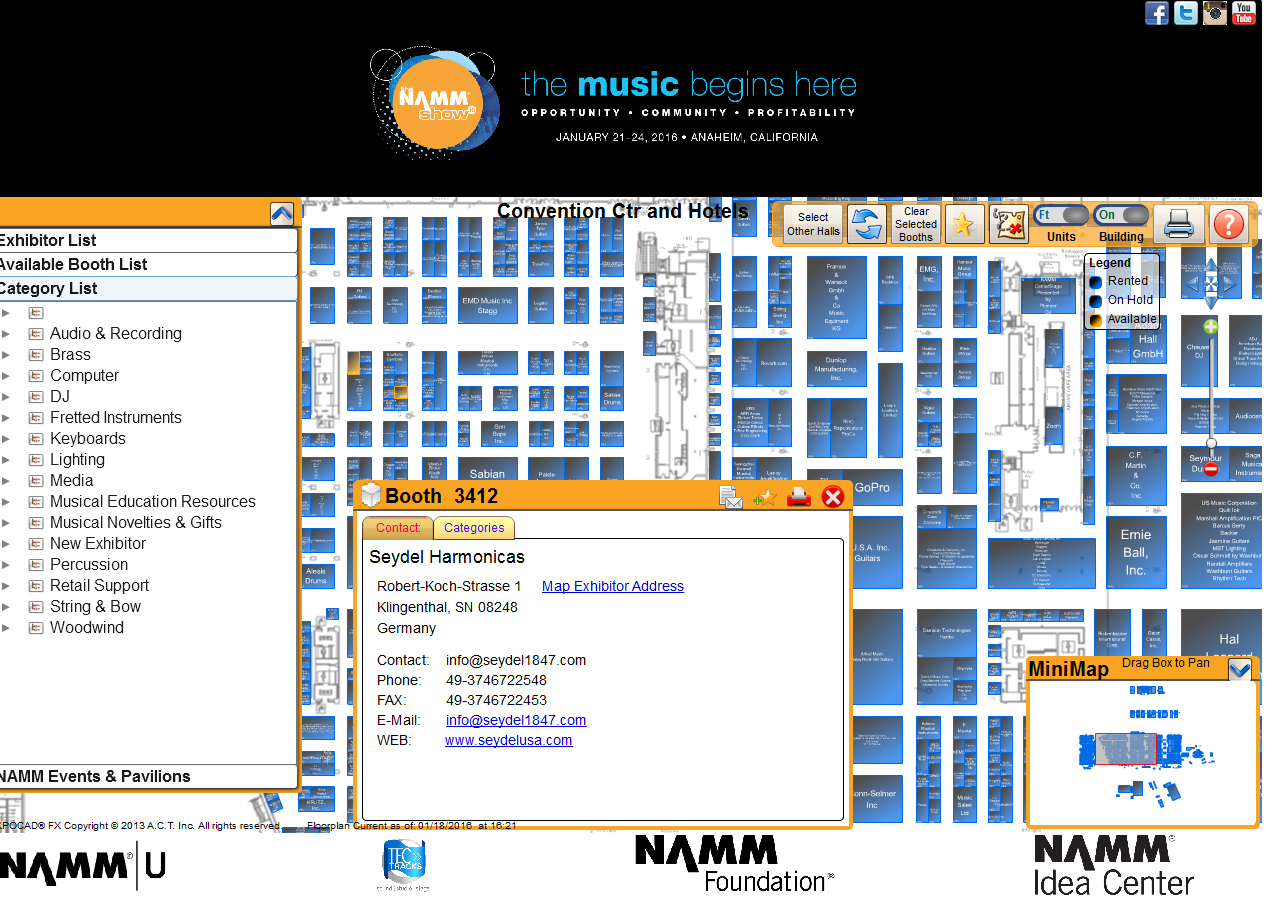Image resolution: width=1276 pixels, height=898 pixels.
Task: Expand the DJ category arrow
Action: click(x=6, y=396)
